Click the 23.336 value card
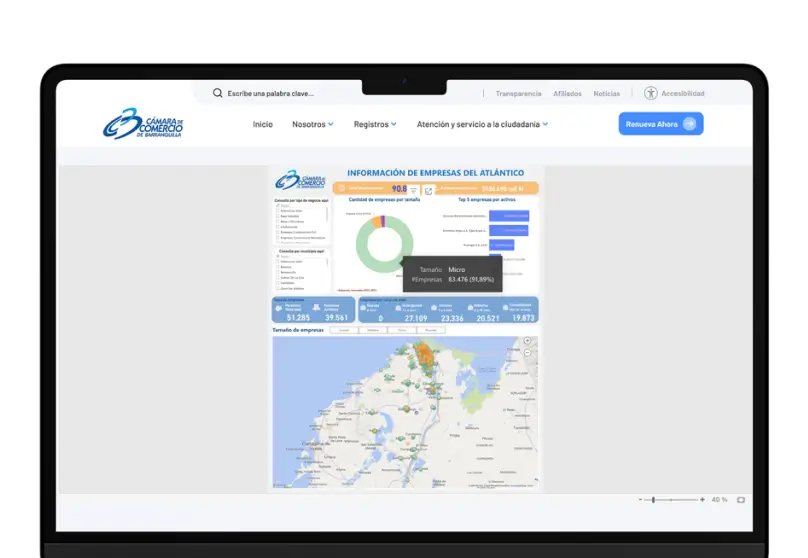This screenshot has width=808, height=558. click(452, 318)
